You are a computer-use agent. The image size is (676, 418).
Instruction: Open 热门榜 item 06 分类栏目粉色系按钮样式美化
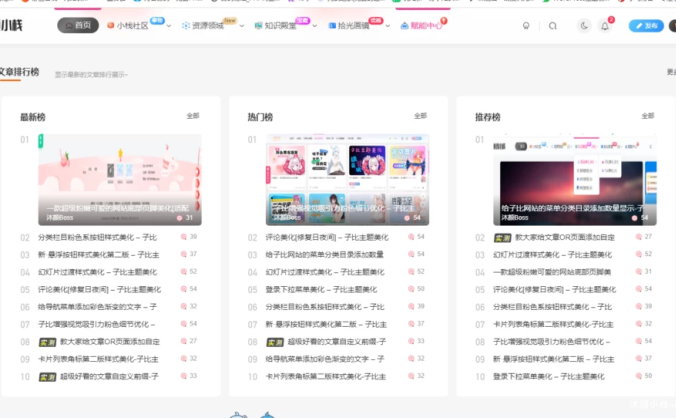click(325, 307)
